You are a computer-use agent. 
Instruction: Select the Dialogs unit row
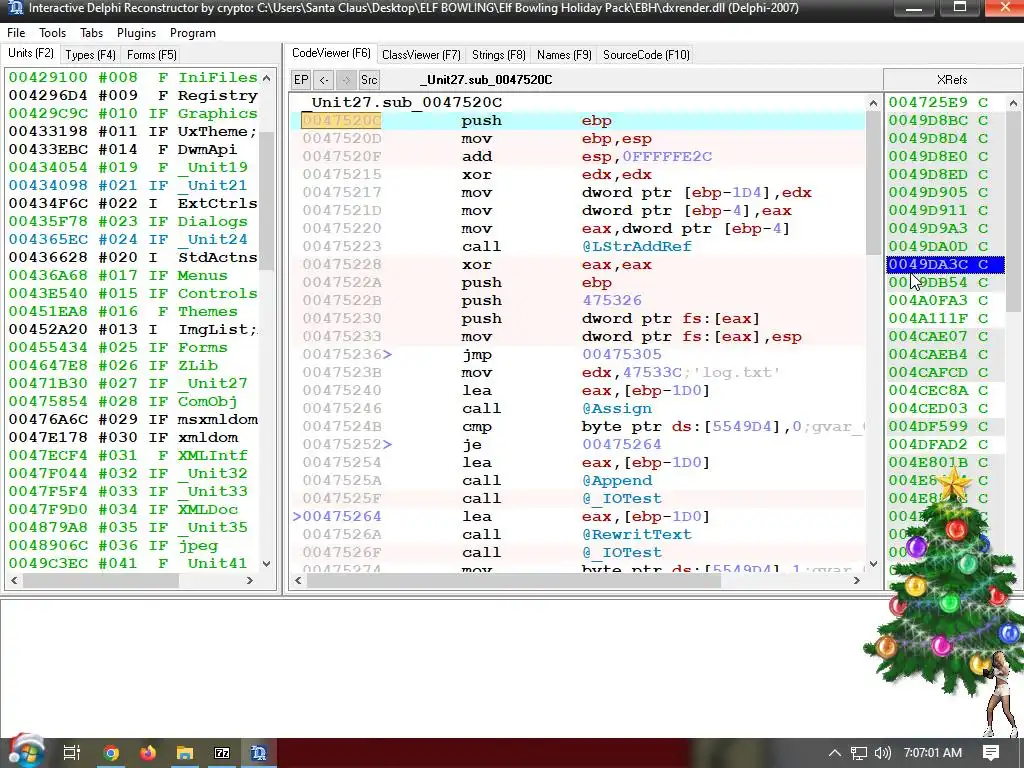(x=133, y=221)
